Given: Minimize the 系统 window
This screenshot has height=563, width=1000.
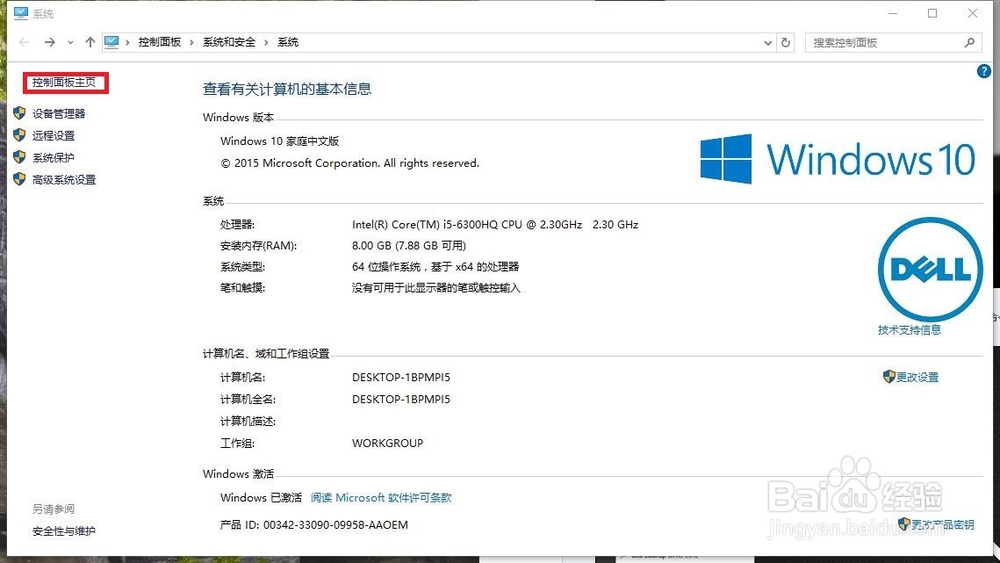Looking at the screenshot, I should [893, 13].
